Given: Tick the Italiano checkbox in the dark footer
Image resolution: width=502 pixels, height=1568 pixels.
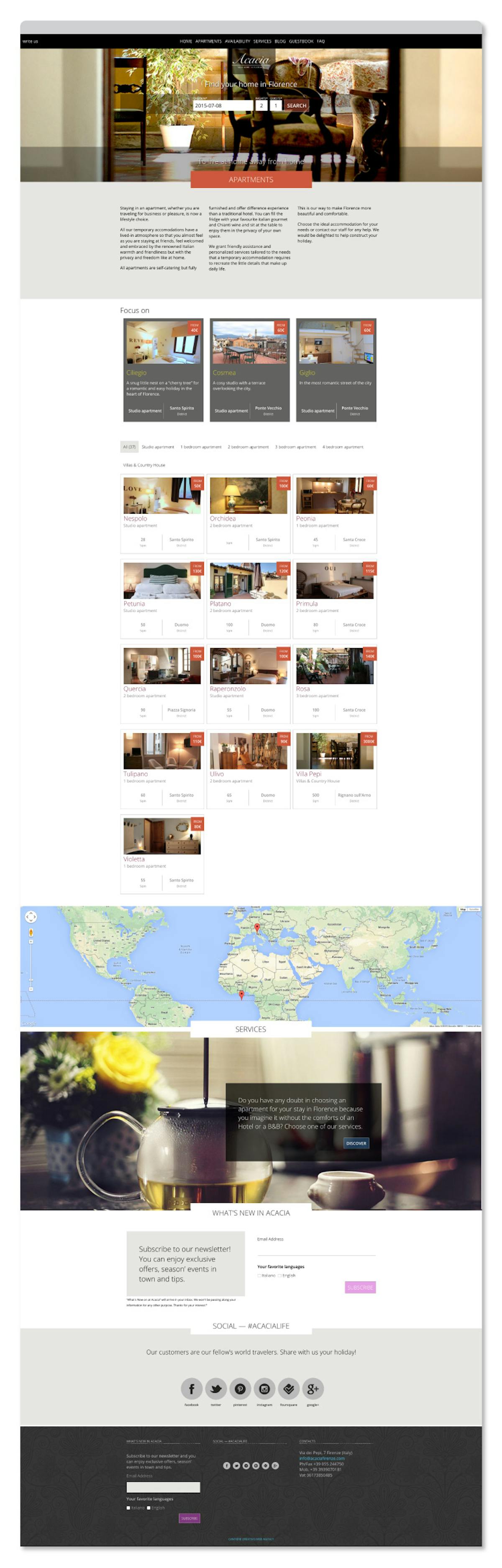Looking at the screenshot, I should (x=128, y=1508).
